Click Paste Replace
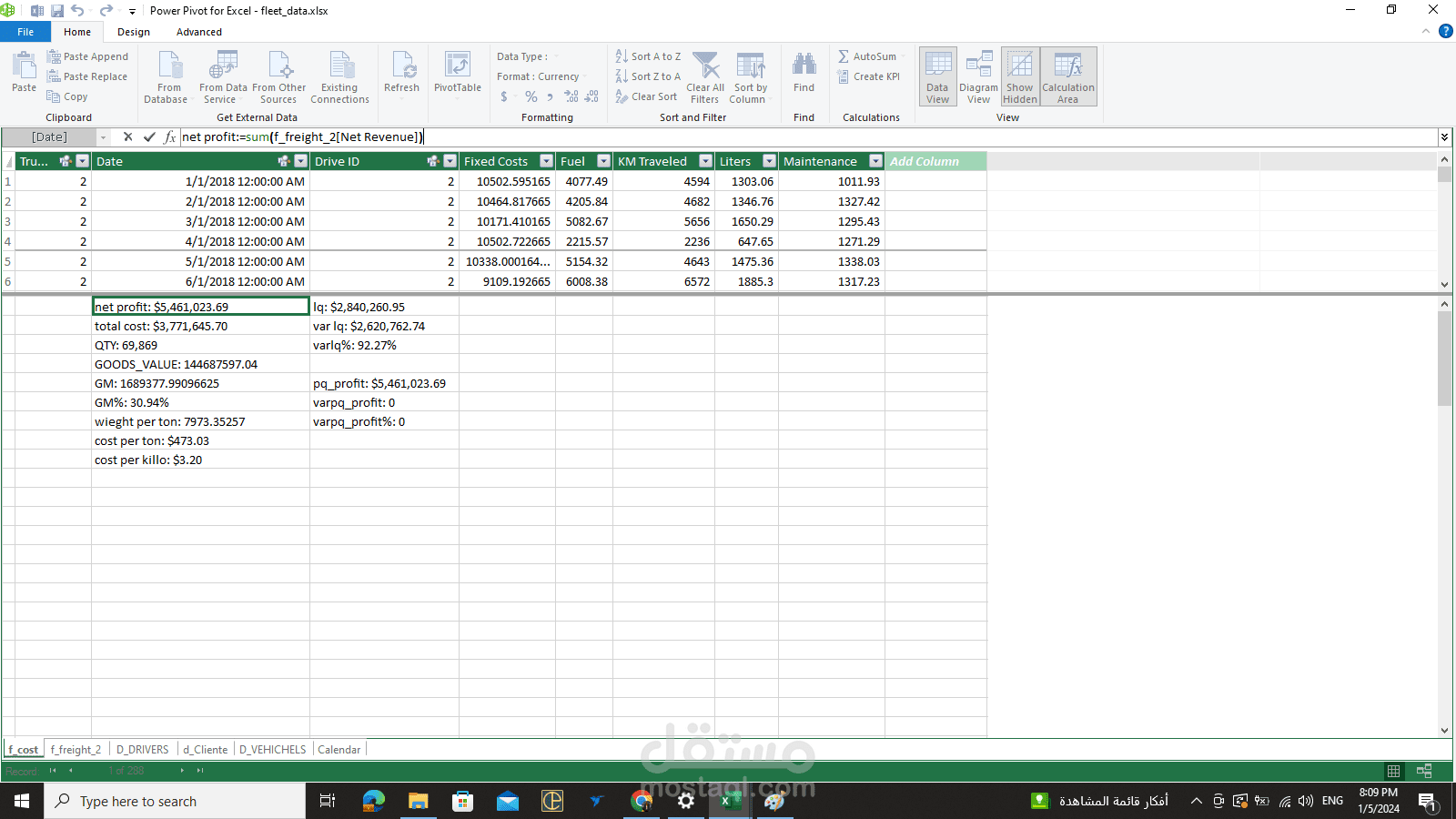This screenshot has height=819, width=1456. click(x=87, y=76)
